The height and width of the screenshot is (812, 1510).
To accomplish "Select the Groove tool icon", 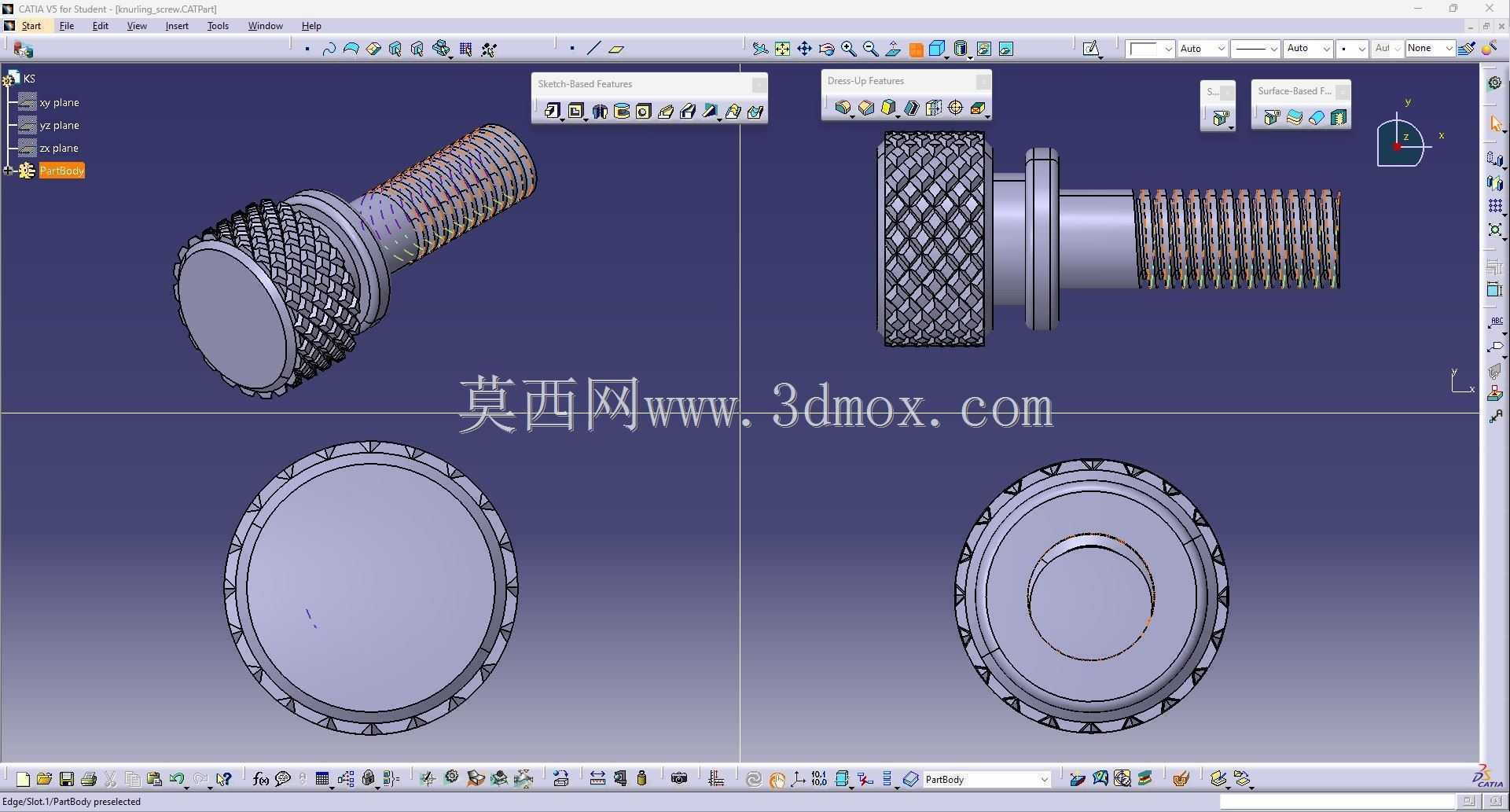I will coord(622,111).
